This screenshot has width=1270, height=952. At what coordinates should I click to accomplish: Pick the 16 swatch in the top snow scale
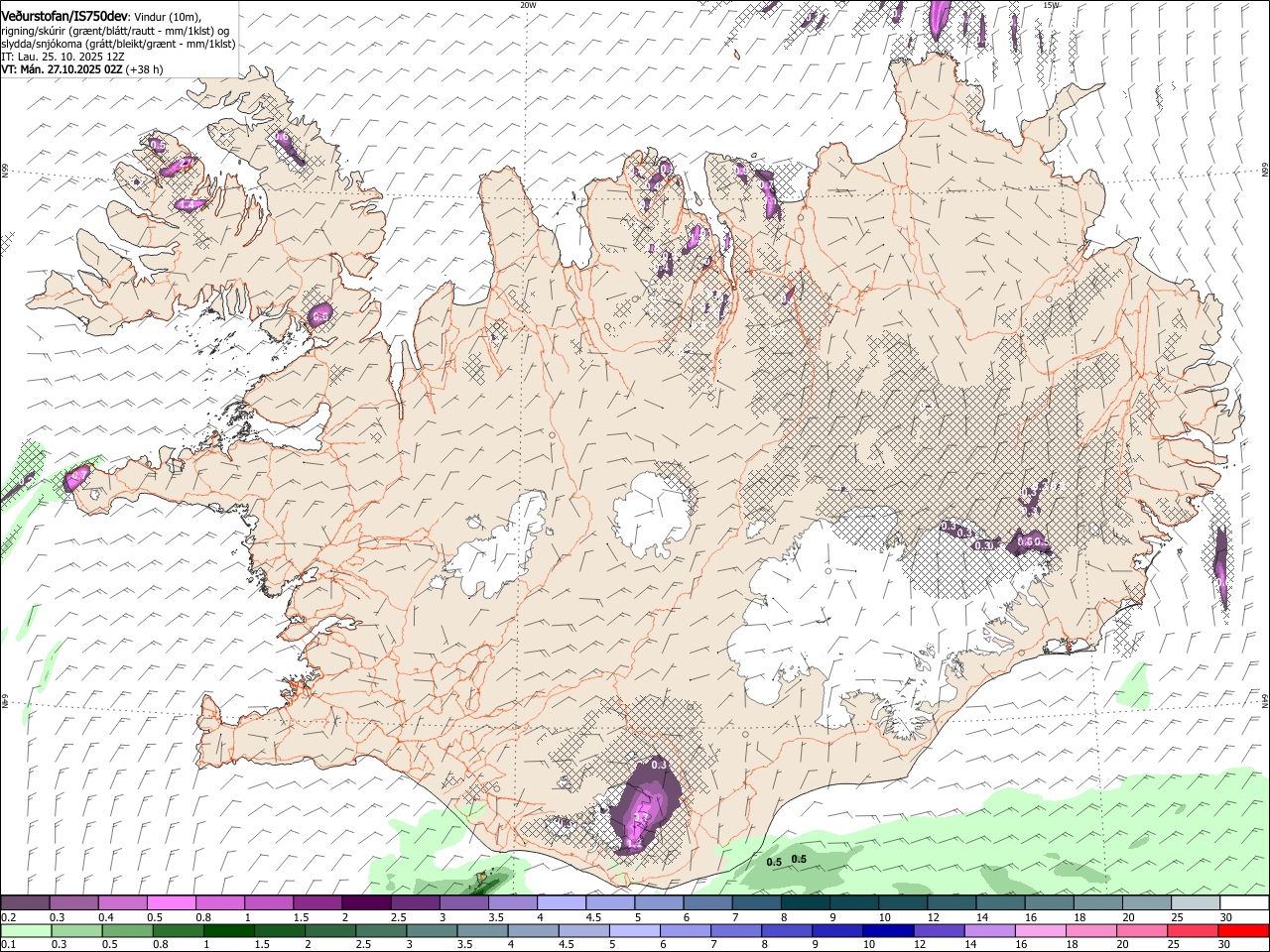[1050, 903]
